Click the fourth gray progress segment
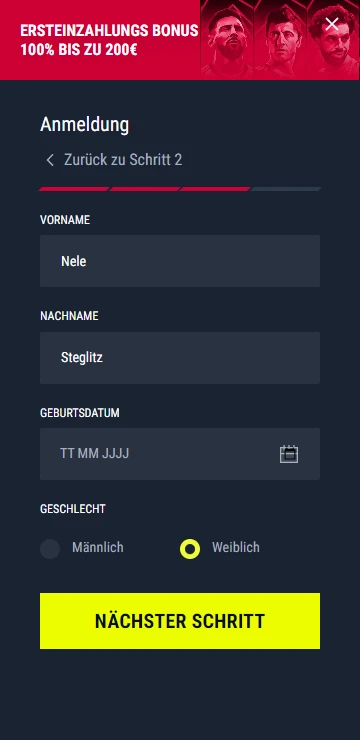The image size is (360, 740). (286, 189)
